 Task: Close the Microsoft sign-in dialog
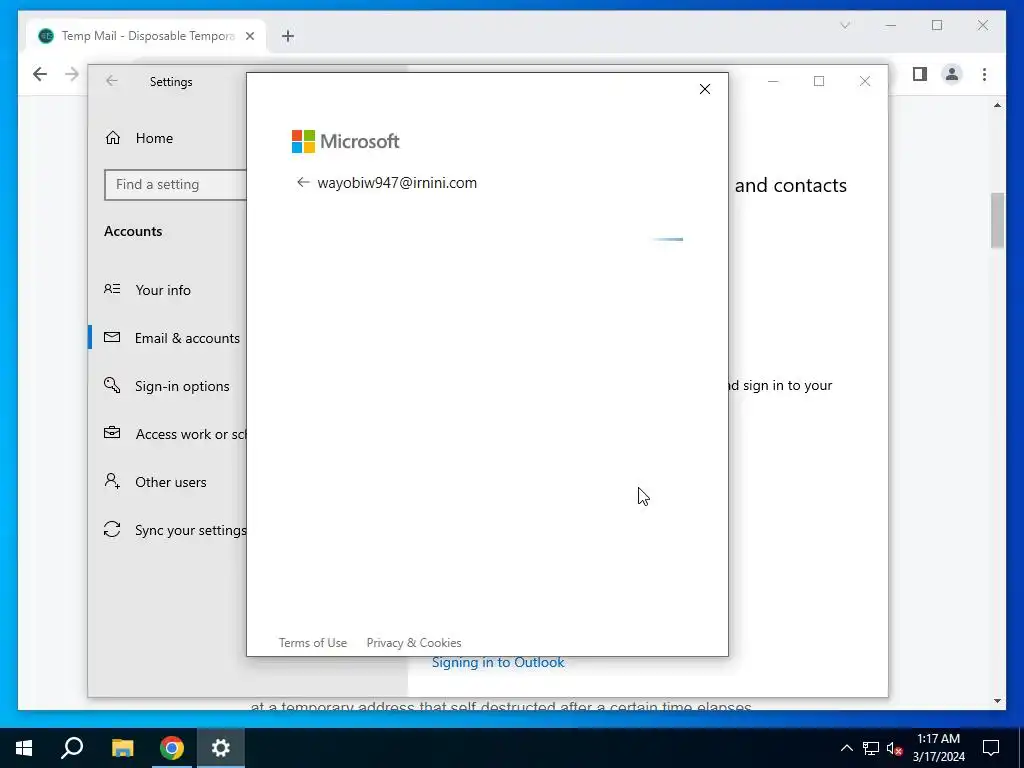705,89
